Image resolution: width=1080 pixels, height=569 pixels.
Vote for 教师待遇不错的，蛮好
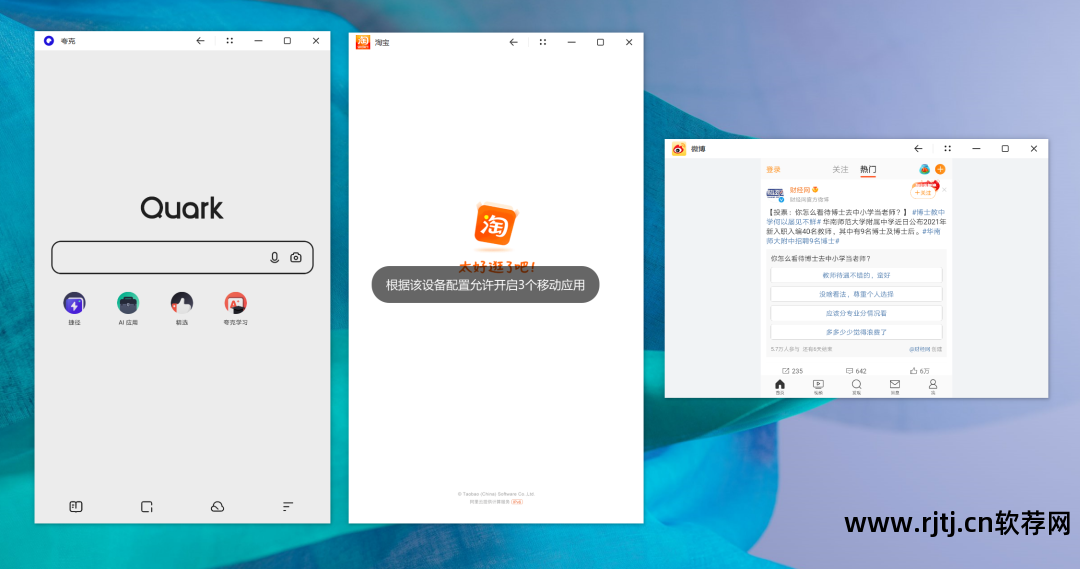coord(856,275)
